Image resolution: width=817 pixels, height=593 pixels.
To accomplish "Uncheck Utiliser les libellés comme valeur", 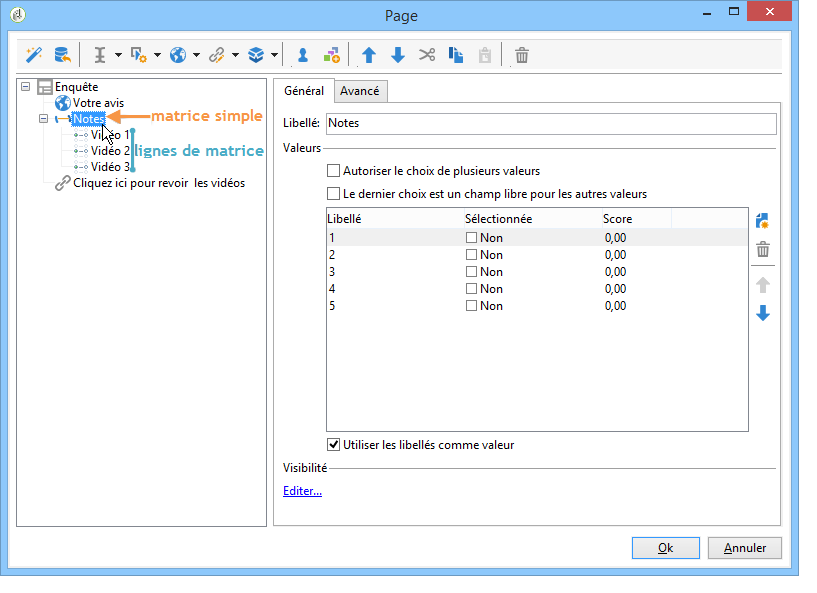I will 333,444.
